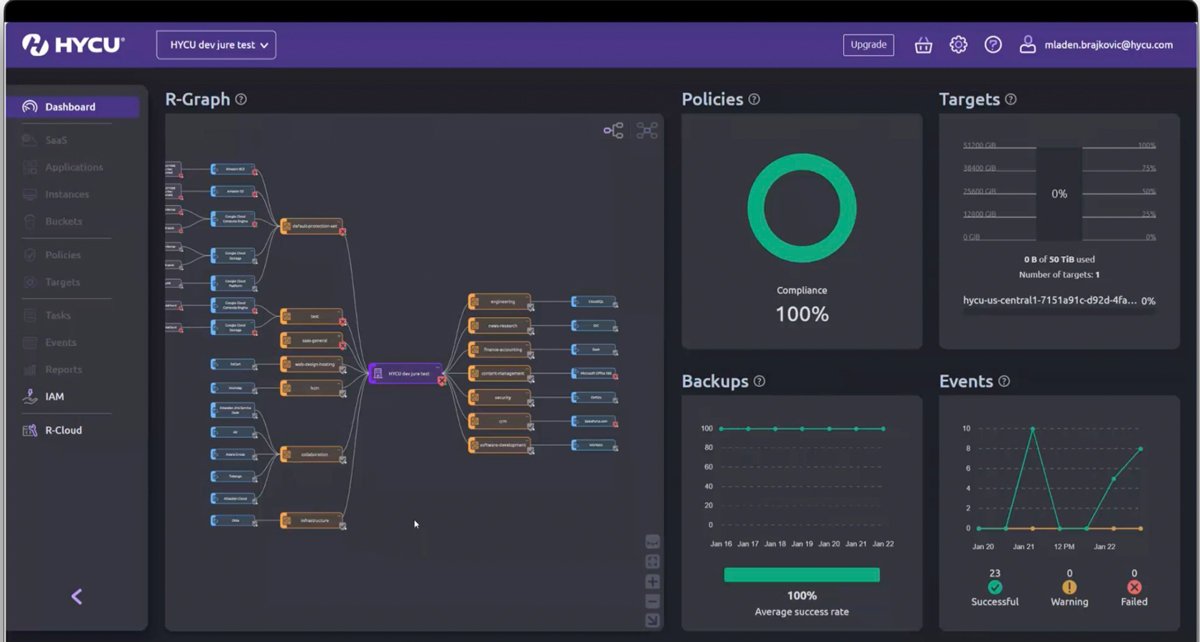The image size is (1200, 642).
Task: Switch R-Graph to cluster layout view
Action: click(x=646, y=130)
